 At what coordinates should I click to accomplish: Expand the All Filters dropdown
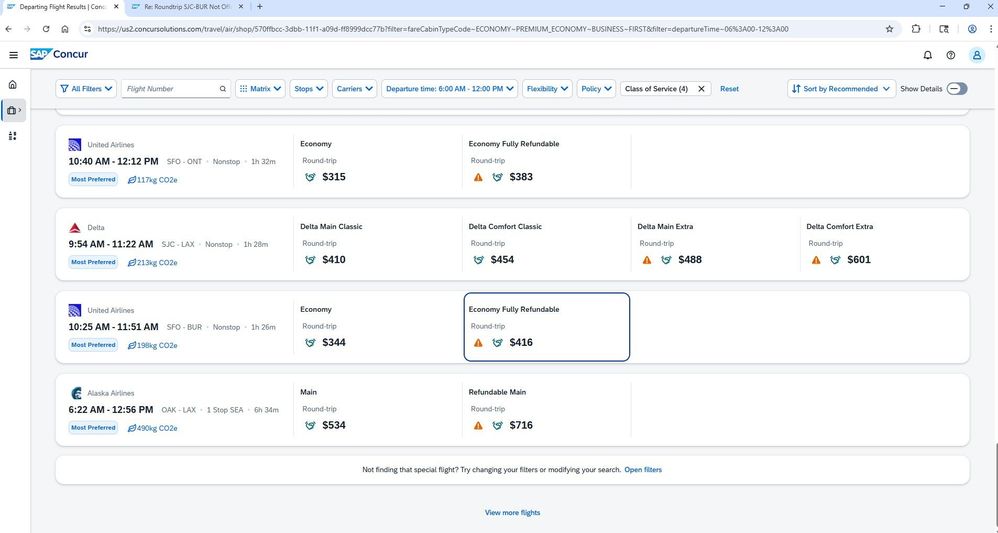pyautogui.click(x=86, y=89)
